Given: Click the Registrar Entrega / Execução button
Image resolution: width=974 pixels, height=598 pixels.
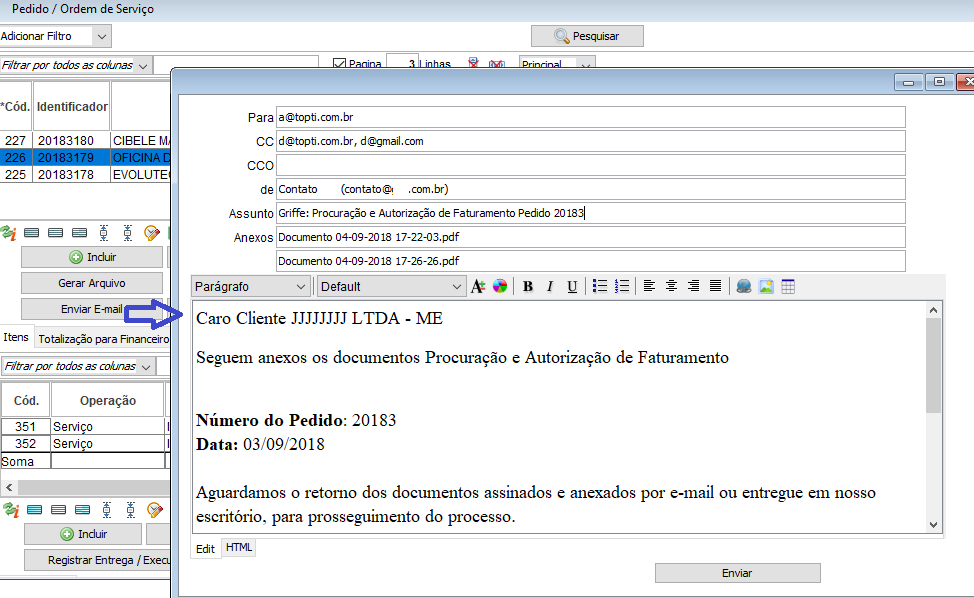Looking at the screenshot, I should (97, 560).
